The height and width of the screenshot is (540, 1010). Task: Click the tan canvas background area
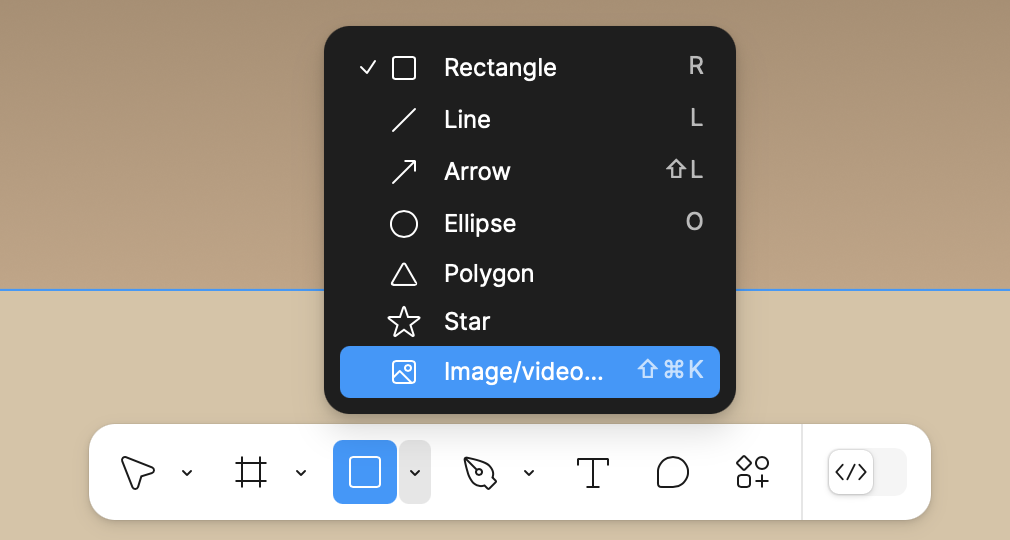pos(161,161)
